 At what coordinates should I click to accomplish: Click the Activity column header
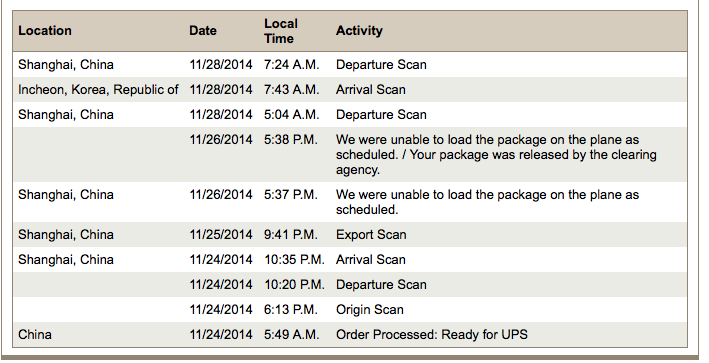[x=359, y=31]
